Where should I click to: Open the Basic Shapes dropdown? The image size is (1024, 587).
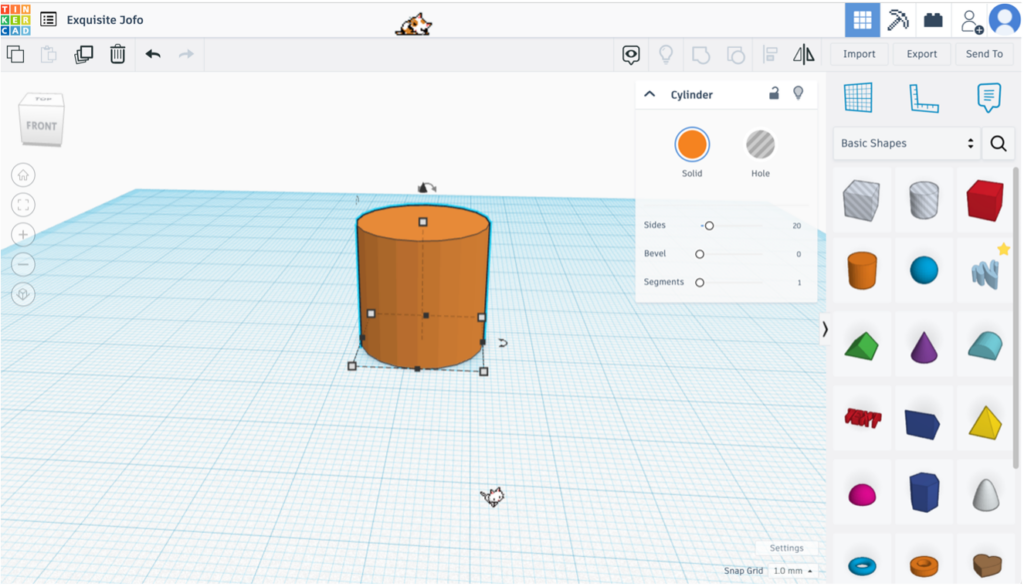[x=906, y=143]
